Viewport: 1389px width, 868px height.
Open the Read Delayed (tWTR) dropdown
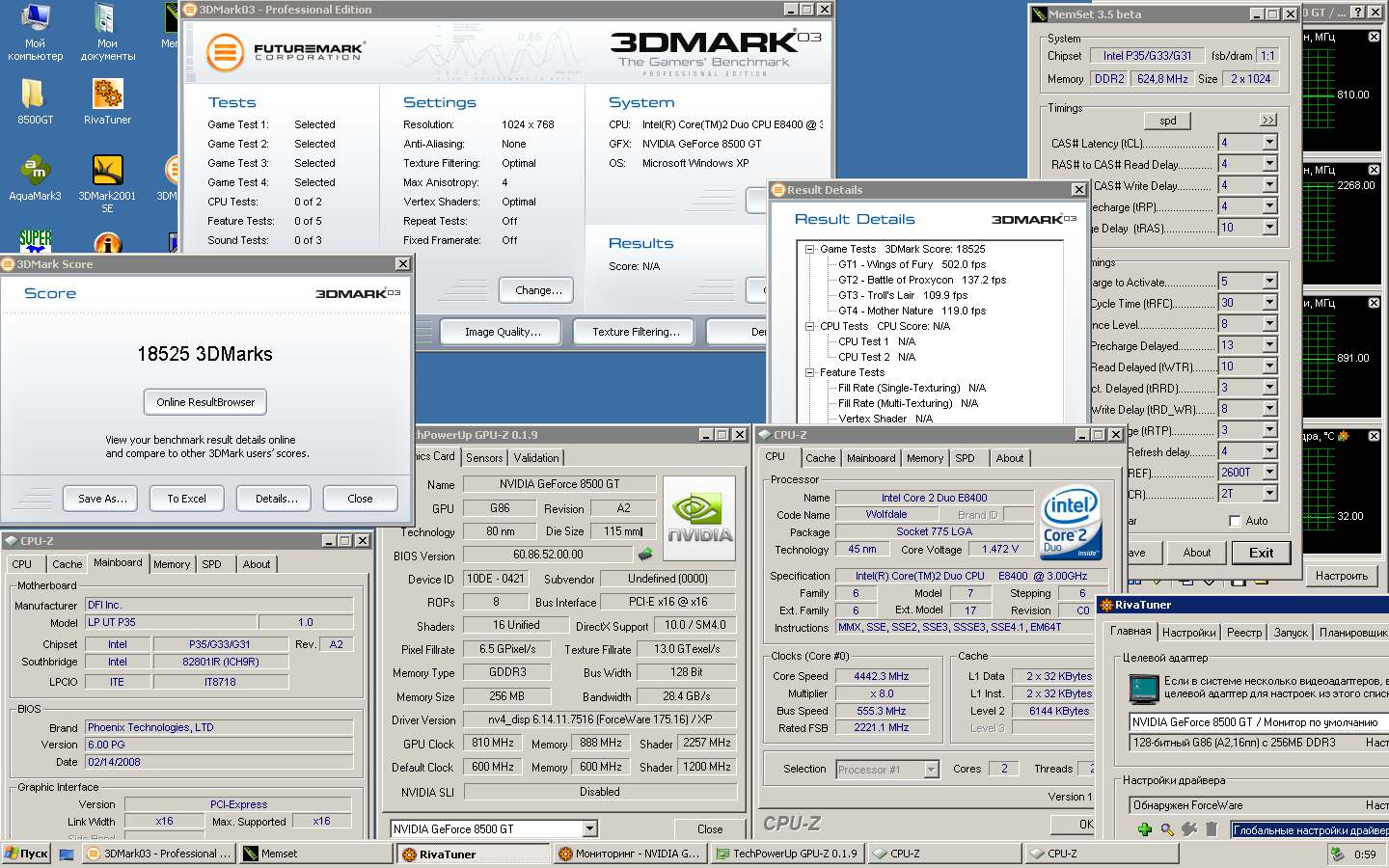tap(1269, 366)
